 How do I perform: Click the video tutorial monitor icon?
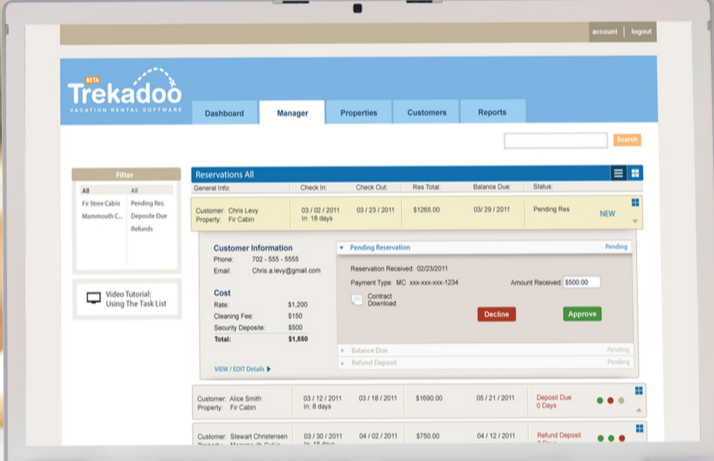(x=93, y=298)
